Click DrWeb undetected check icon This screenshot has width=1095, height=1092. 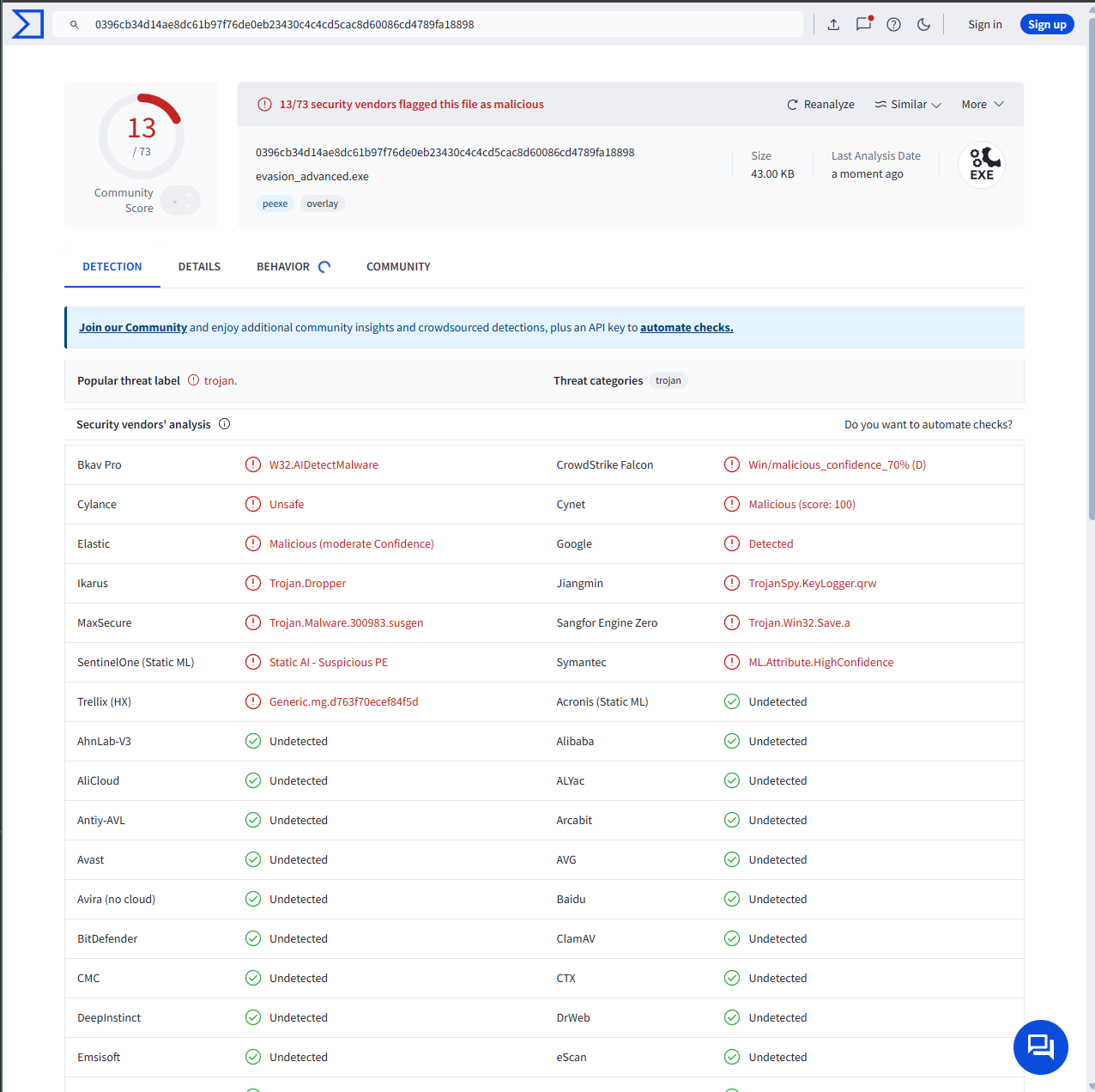point(732,1017)
